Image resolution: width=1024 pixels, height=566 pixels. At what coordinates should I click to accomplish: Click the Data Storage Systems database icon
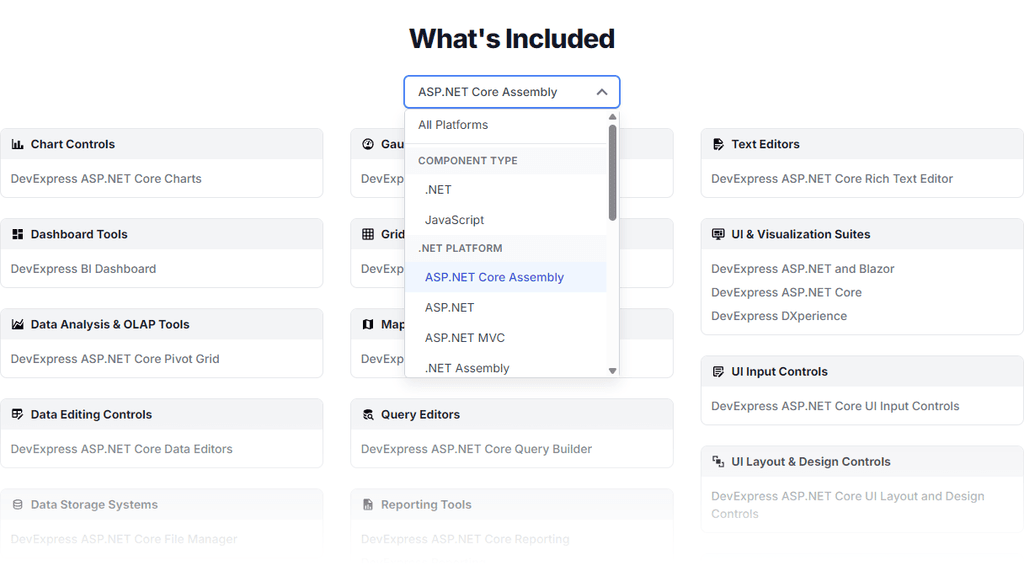click(18, 505)
